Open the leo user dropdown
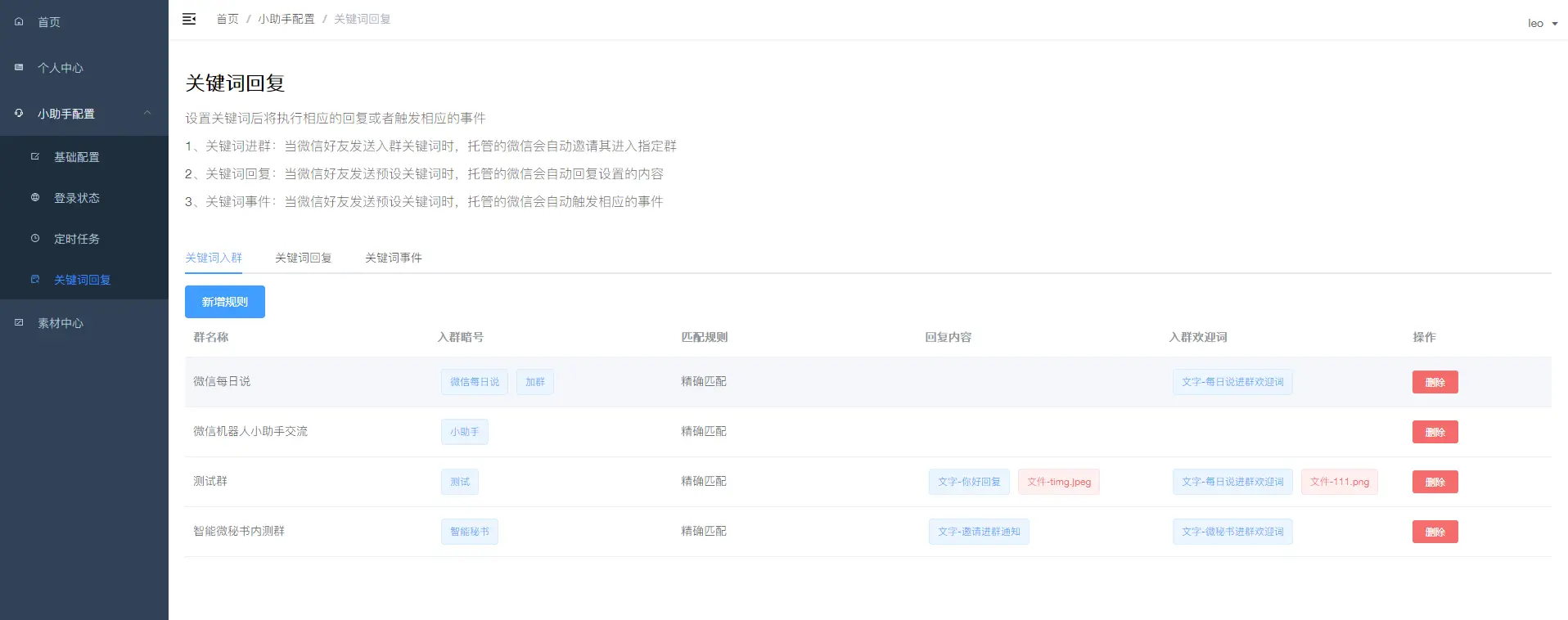This screenshot has width=1568, height=620. (x=1543, y=23)
